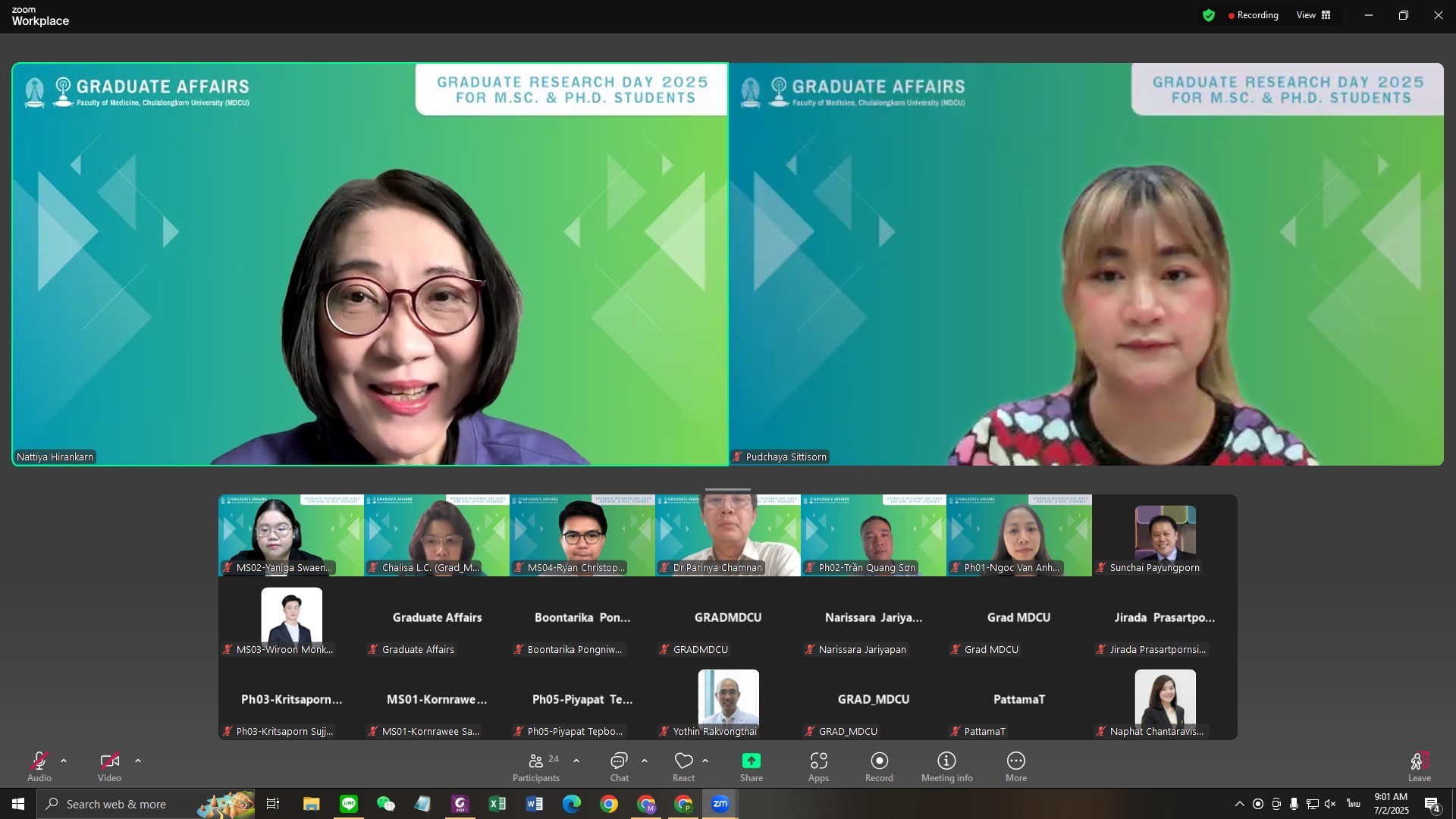Expand participants options arrow

(x=576, y=761)
